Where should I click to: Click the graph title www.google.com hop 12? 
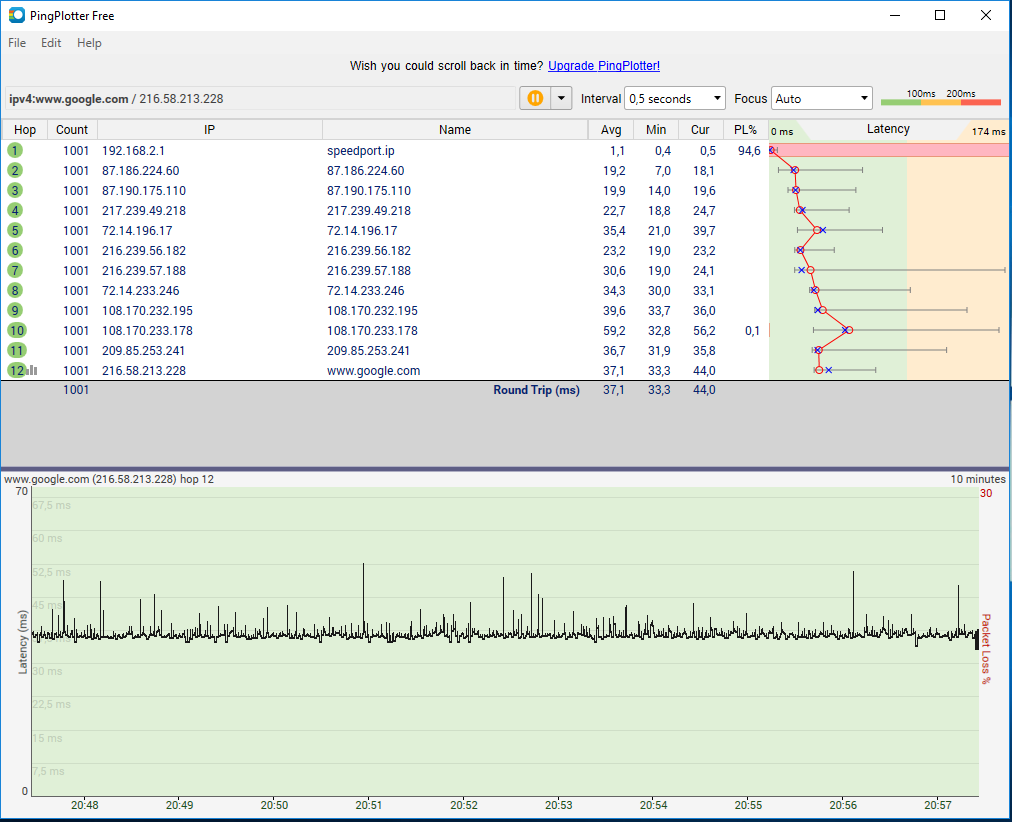coord(109,479)
